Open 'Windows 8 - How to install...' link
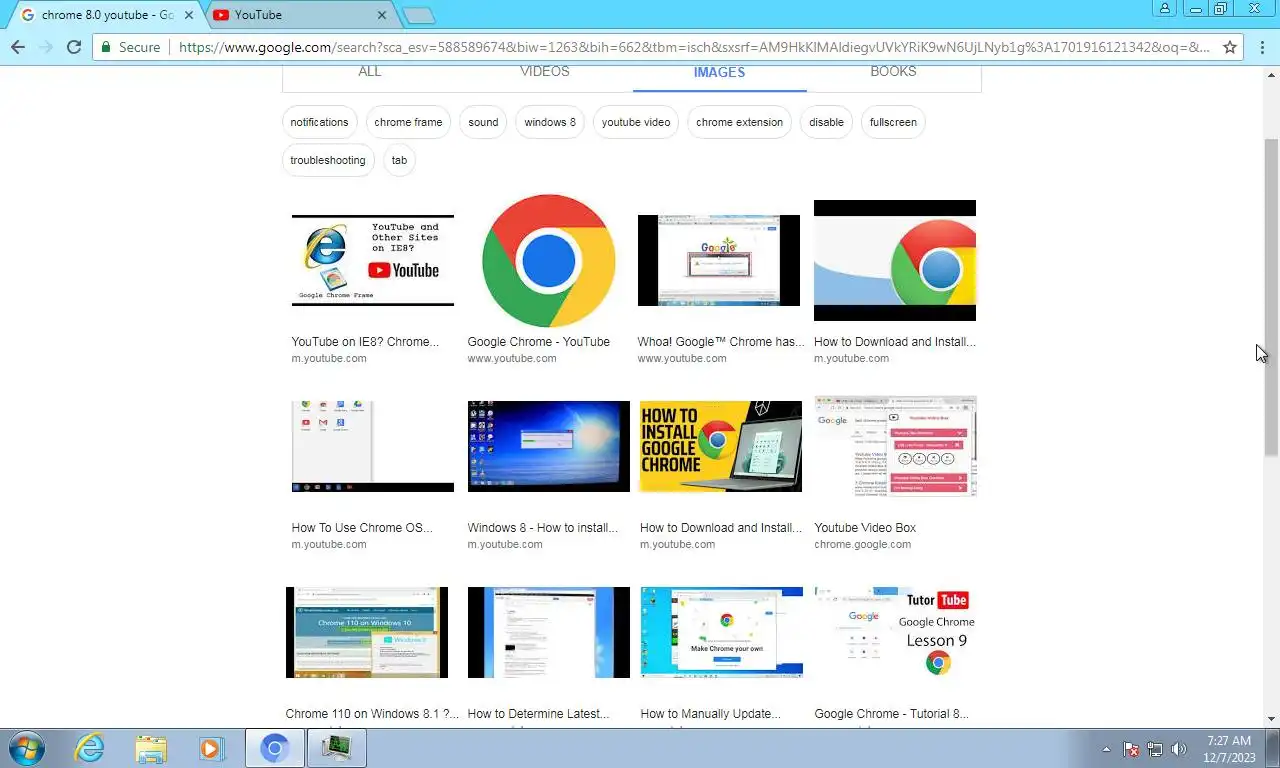Image resolution: width=1280 pixels, height=768 pixels. click(x=543, y=528)
